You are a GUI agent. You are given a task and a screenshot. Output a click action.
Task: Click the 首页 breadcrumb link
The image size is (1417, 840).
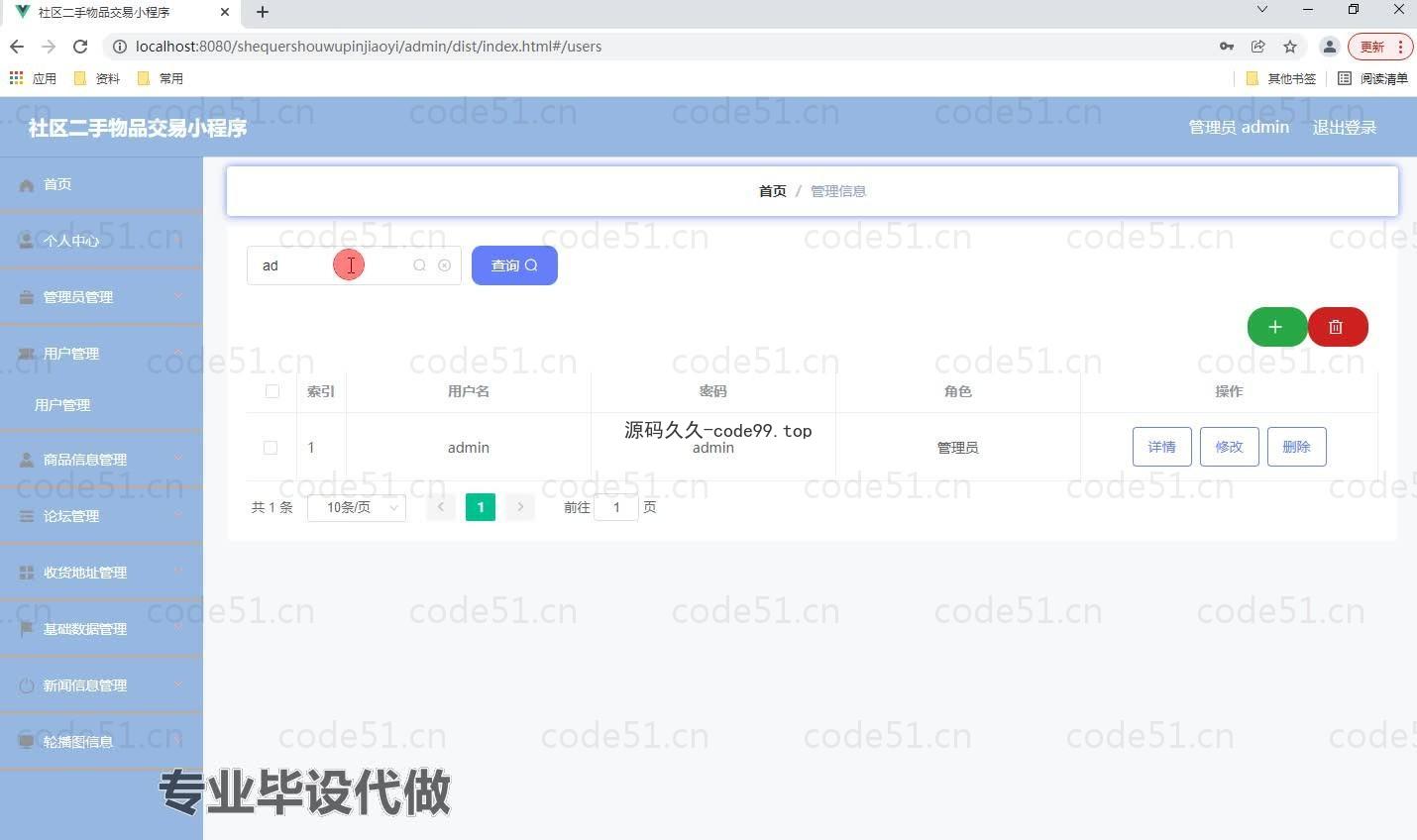pos(773,191)
